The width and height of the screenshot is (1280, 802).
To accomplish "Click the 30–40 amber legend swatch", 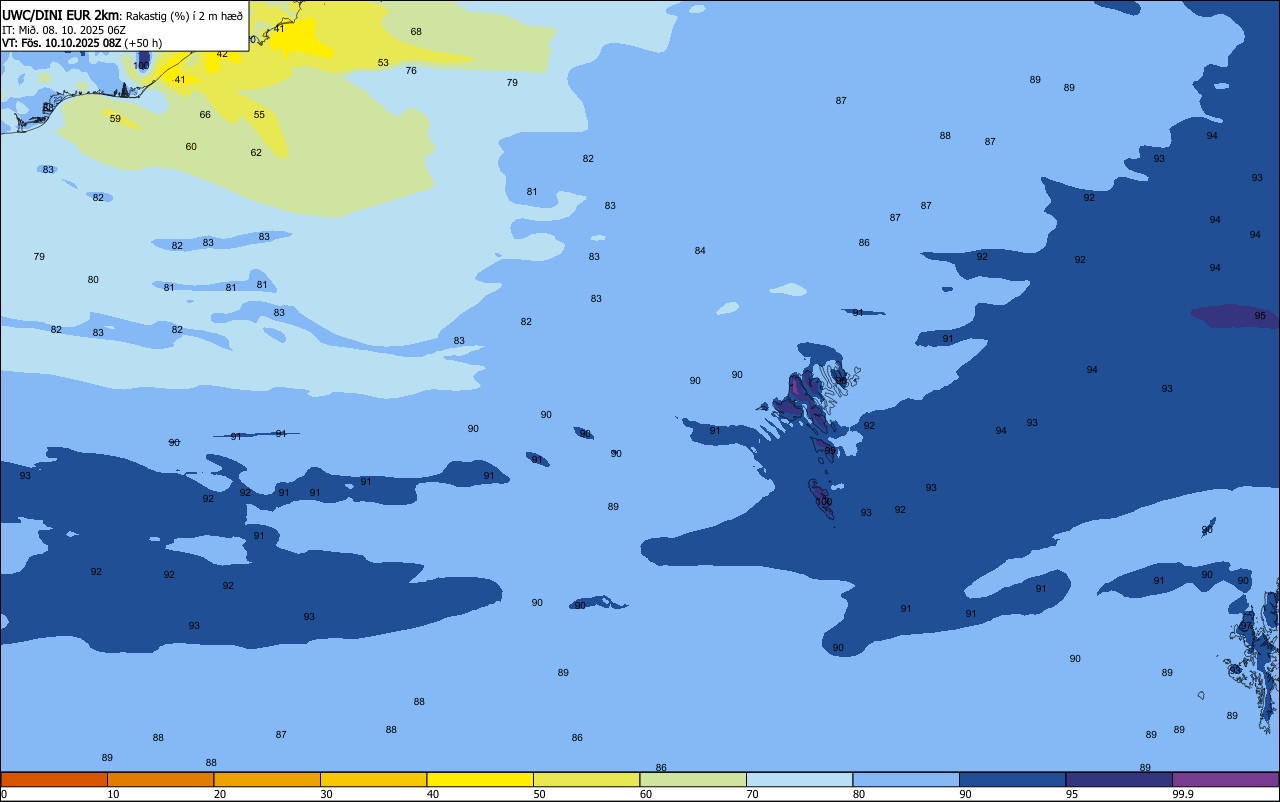I will [373, 779].
